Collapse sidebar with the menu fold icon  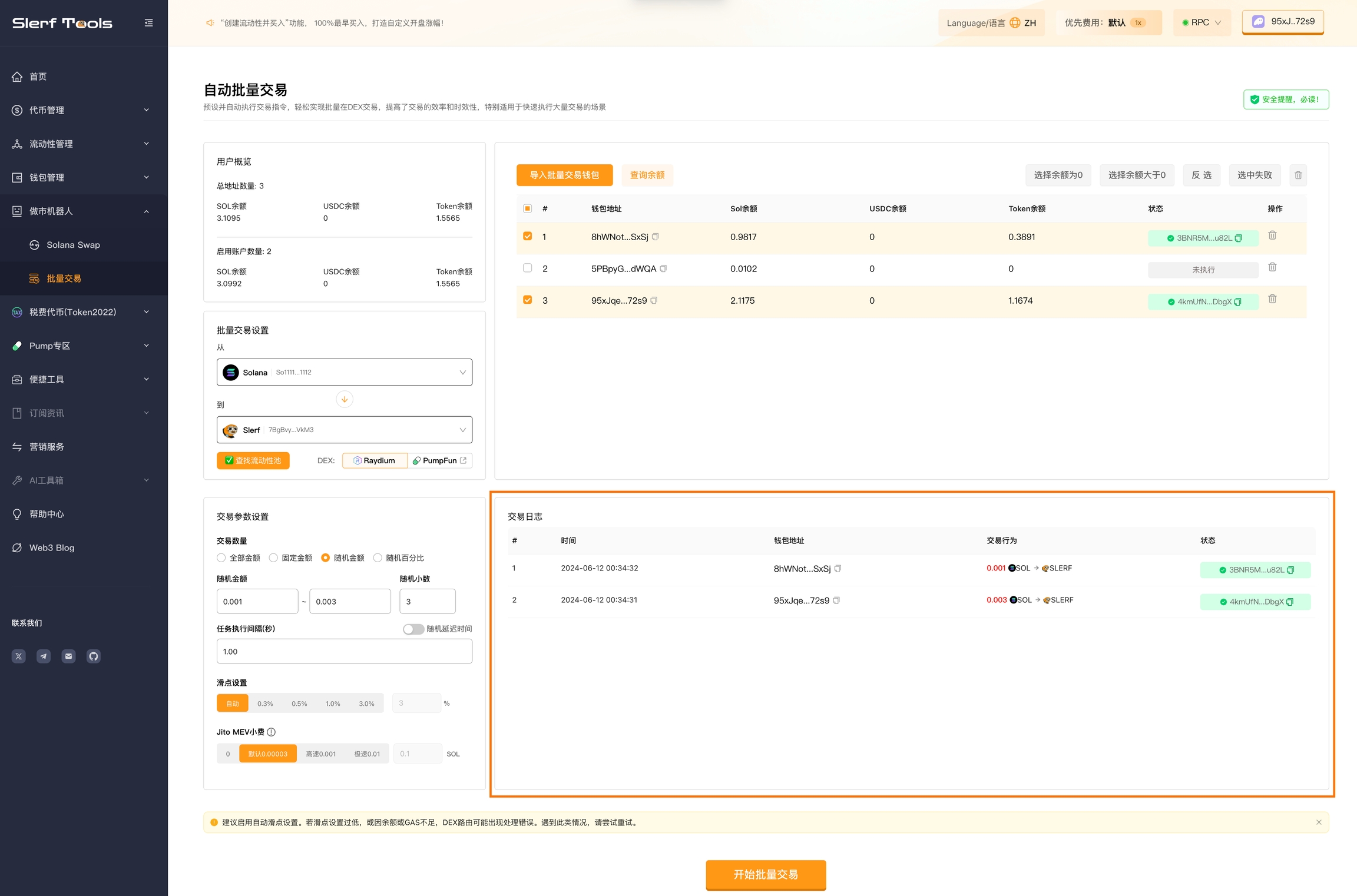pyautogui.click(x=148, y=23)
